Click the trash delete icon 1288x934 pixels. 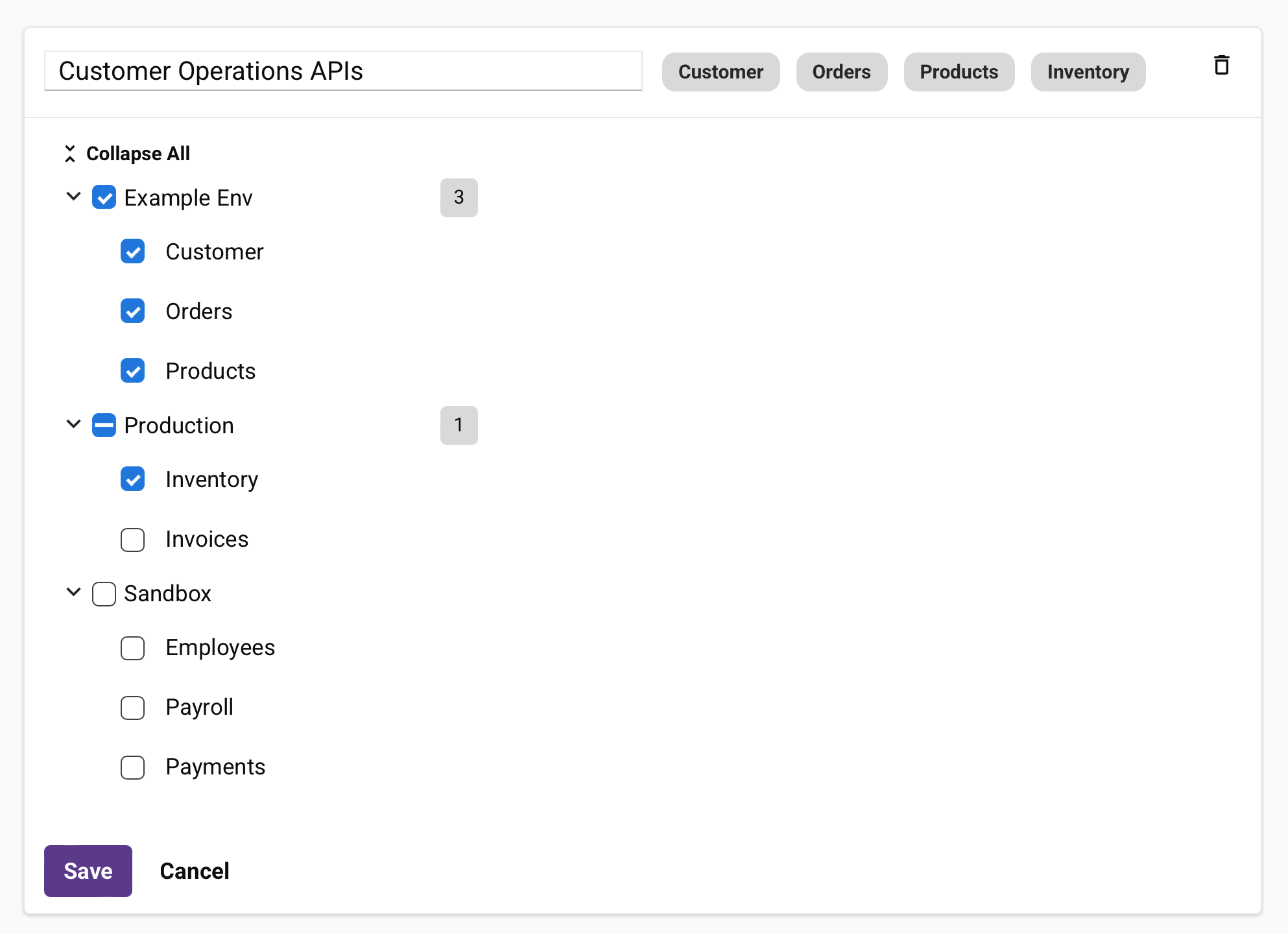click(1221, 66)
